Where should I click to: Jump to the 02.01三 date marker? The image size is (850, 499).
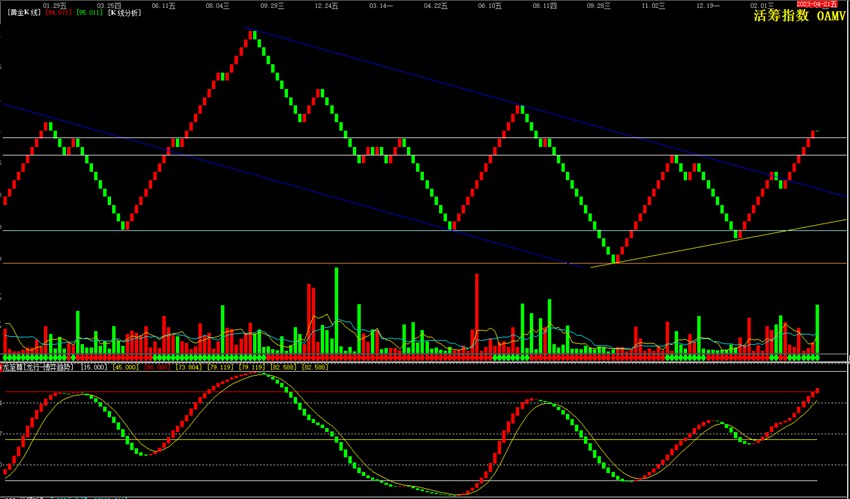click(762, 5)
